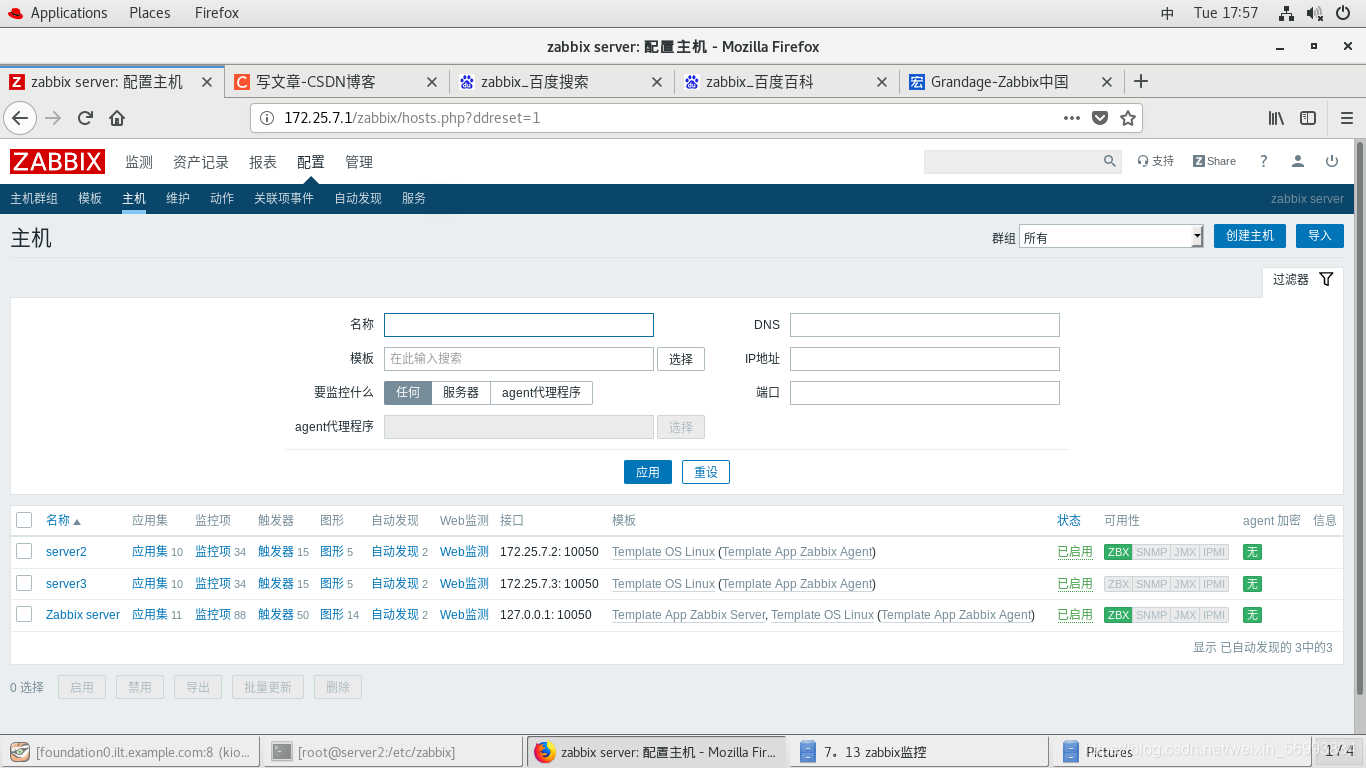Viewport: 1366px width, 768px height.
Task: Open the 群组 dropdown showing 所有
Action: (x=1111, y=236)
